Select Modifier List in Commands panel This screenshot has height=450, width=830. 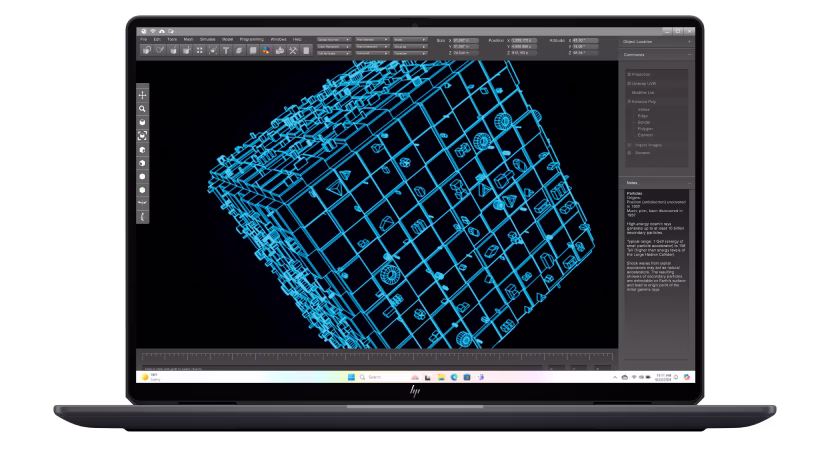pyautogui.click(x=643, y=93)
